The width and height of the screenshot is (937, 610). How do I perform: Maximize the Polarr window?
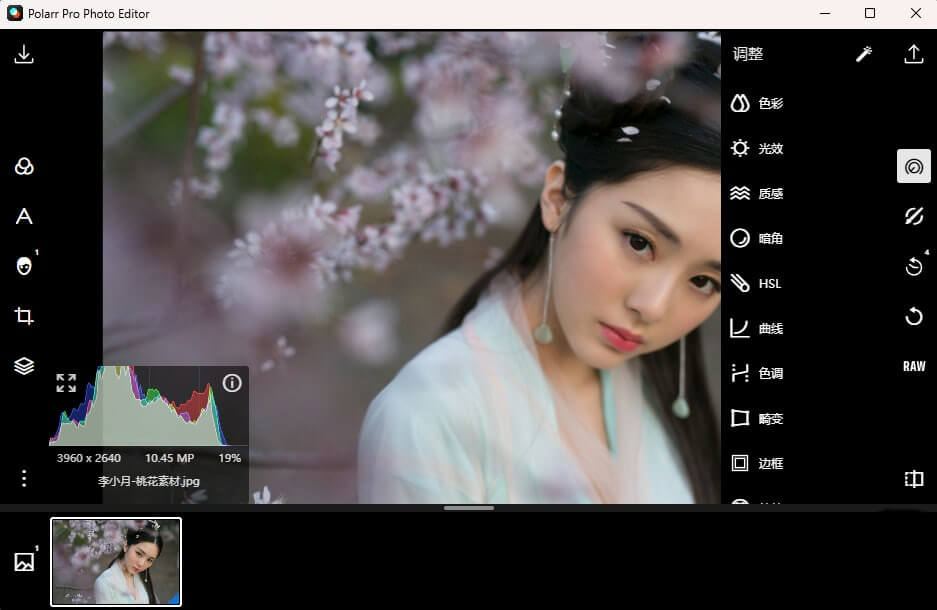tap(870, 13)
